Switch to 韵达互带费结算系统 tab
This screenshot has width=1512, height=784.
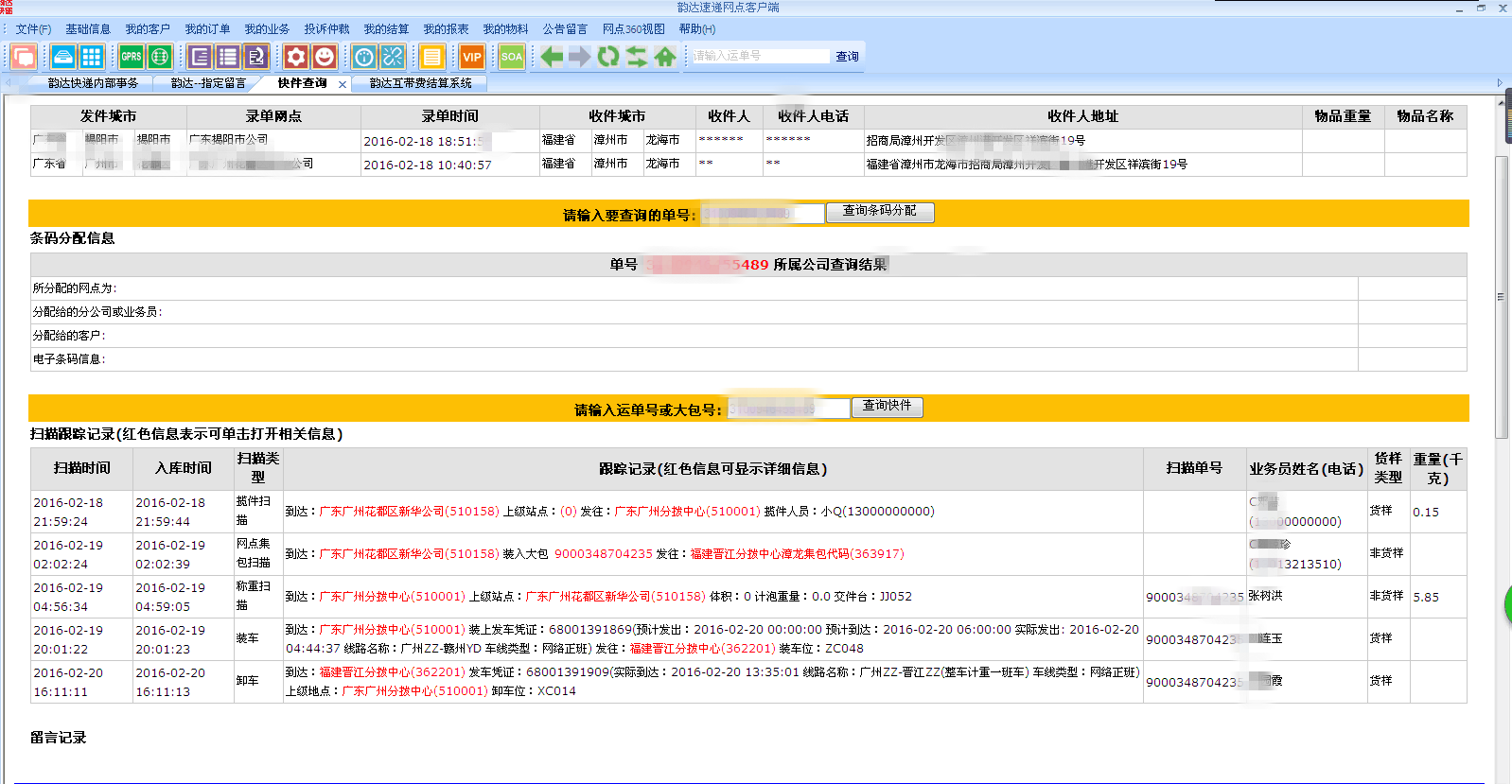click(420, 83)
